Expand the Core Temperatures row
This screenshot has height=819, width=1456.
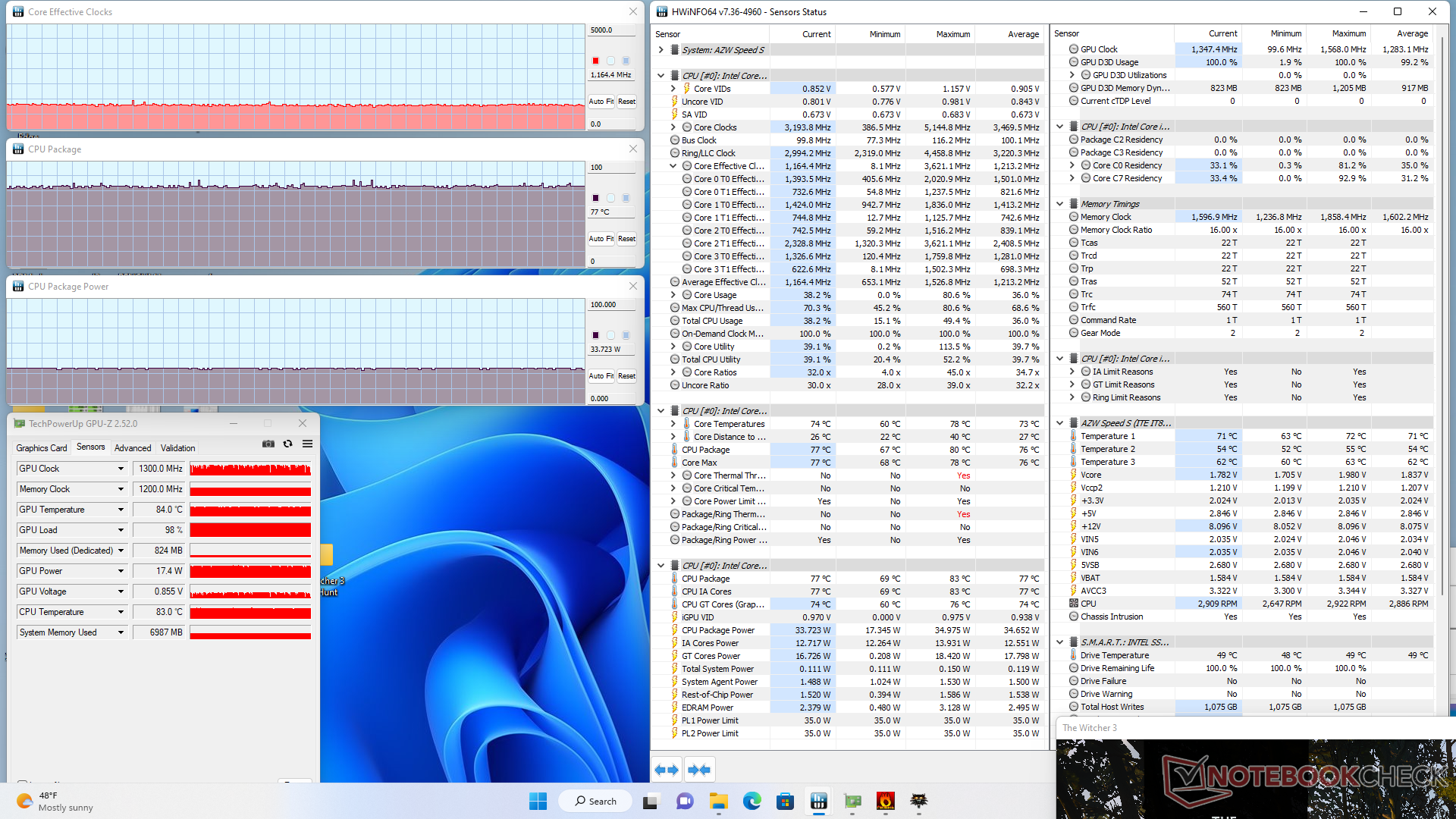pos(673,424)
